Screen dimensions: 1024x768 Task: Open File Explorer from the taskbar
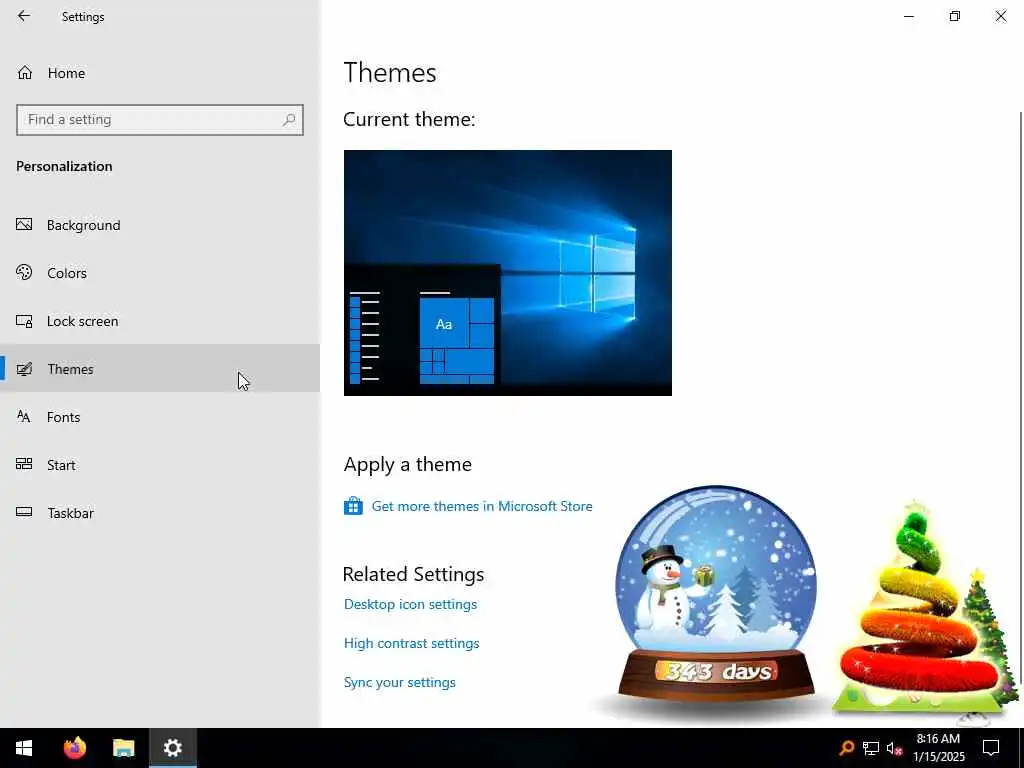tap(123, 748)
